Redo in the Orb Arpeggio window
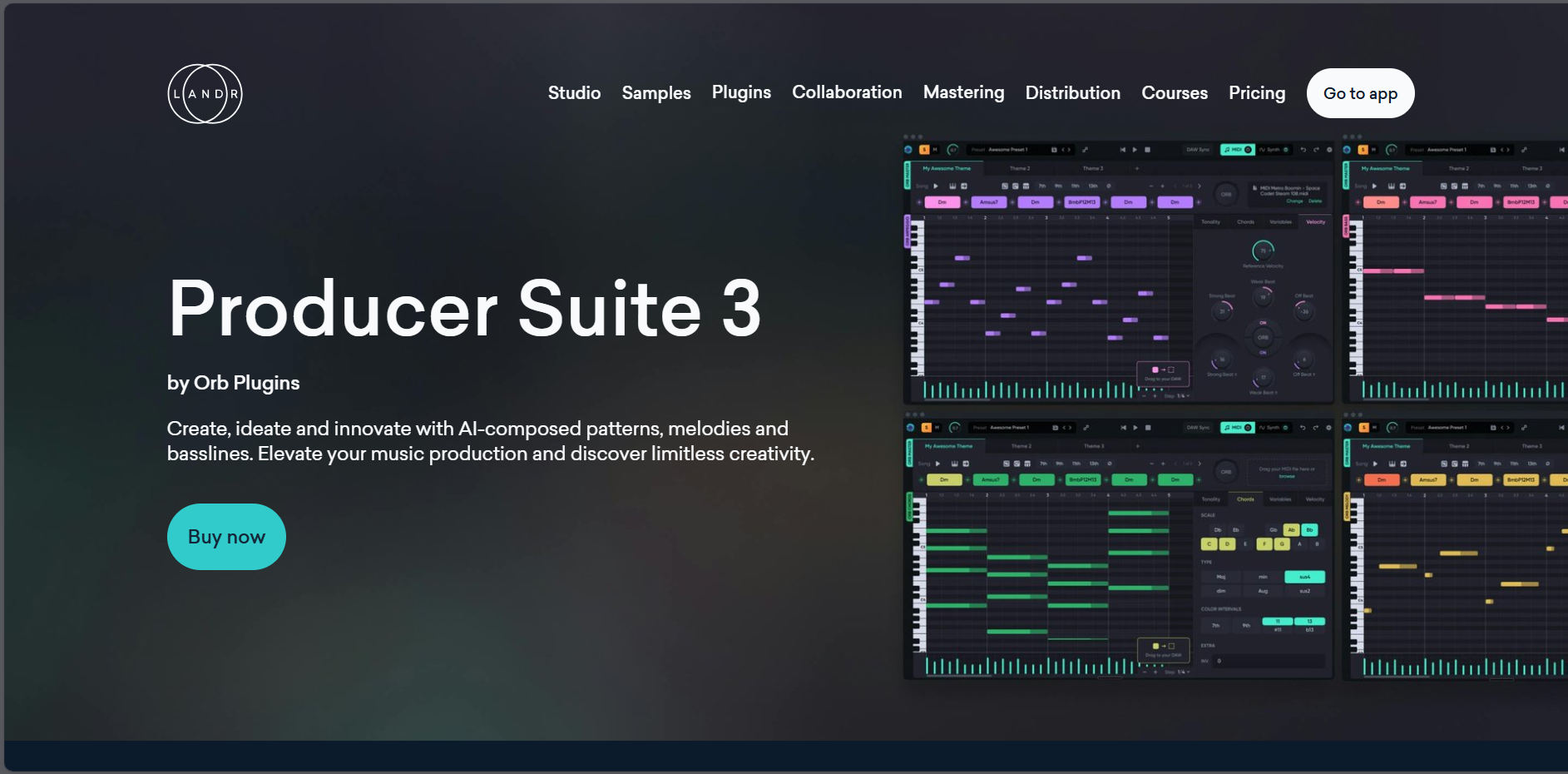Screen dimensions: 1568x774 click(1316, 150)
